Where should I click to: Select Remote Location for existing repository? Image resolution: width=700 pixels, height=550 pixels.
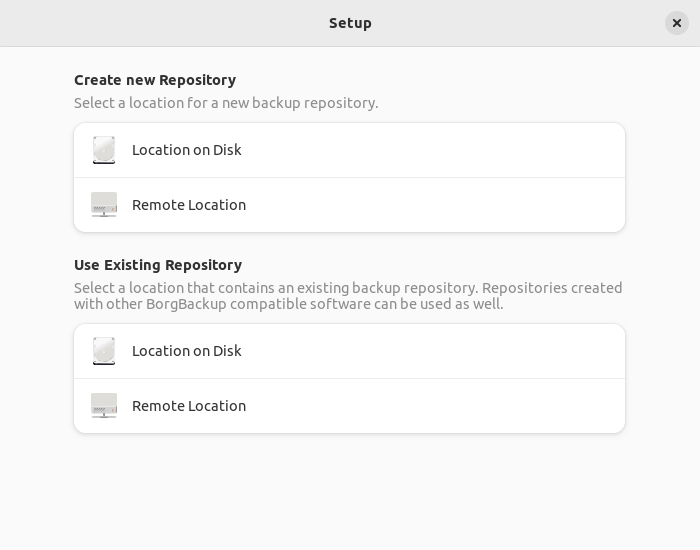tap(349, 406)
